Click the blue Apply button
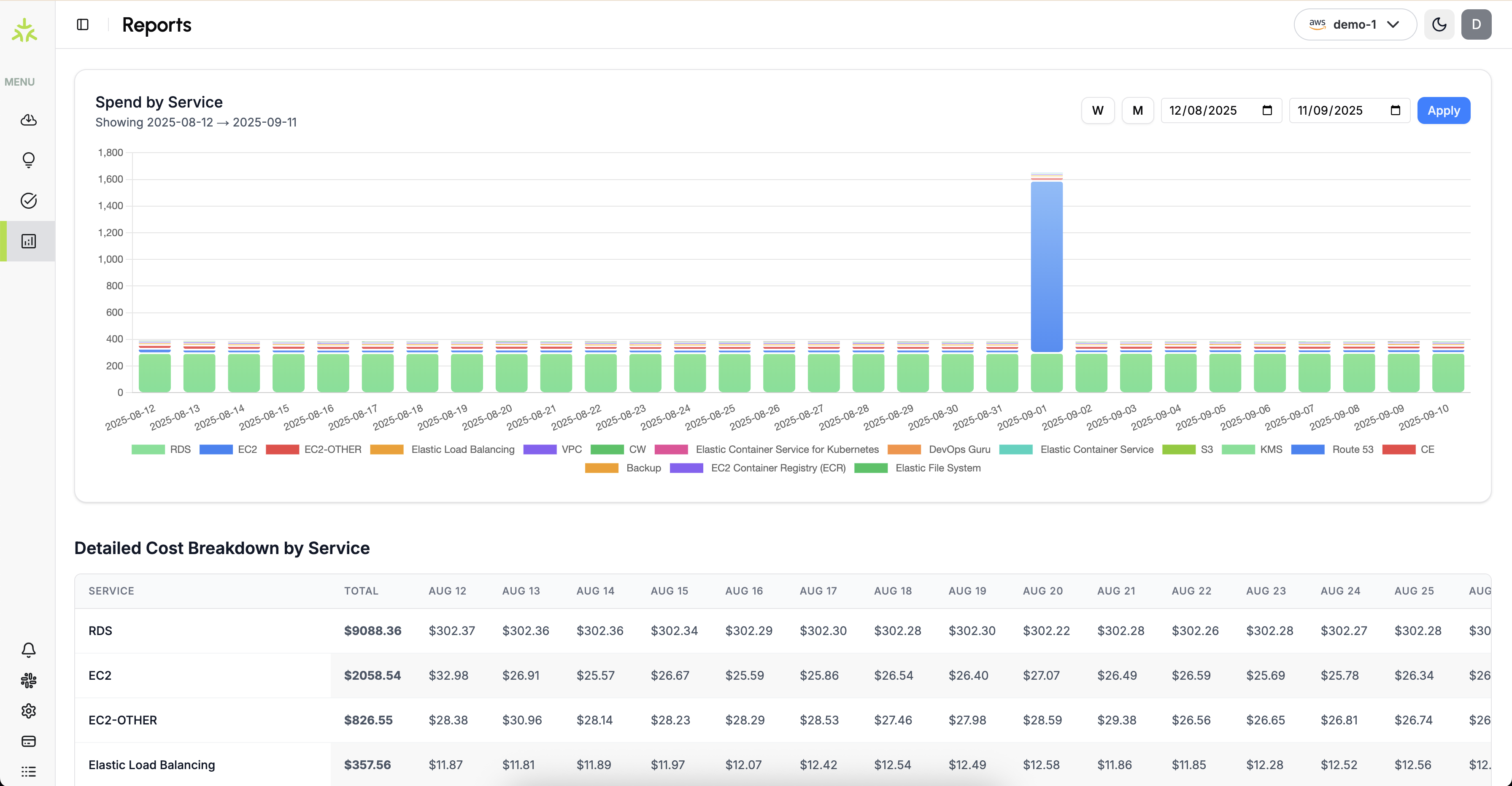Screen dimensions: 1512x786 click(x=1443, y=110)
